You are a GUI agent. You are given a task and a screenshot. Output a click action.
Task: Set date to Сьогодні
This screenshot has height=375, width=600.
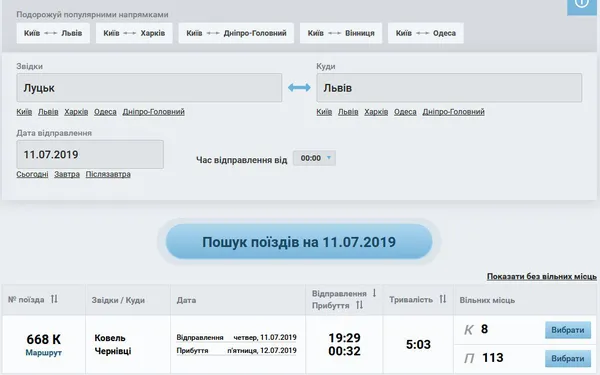32,174
